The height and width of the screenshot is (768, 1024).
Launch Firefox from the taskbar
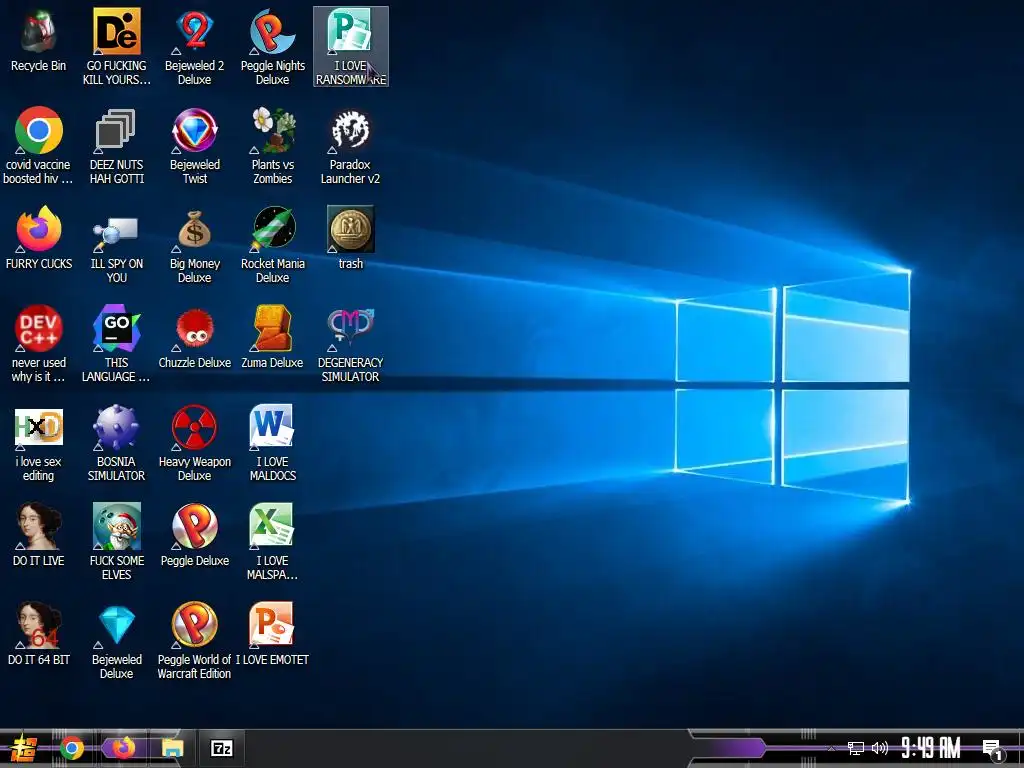coord(123,748)
